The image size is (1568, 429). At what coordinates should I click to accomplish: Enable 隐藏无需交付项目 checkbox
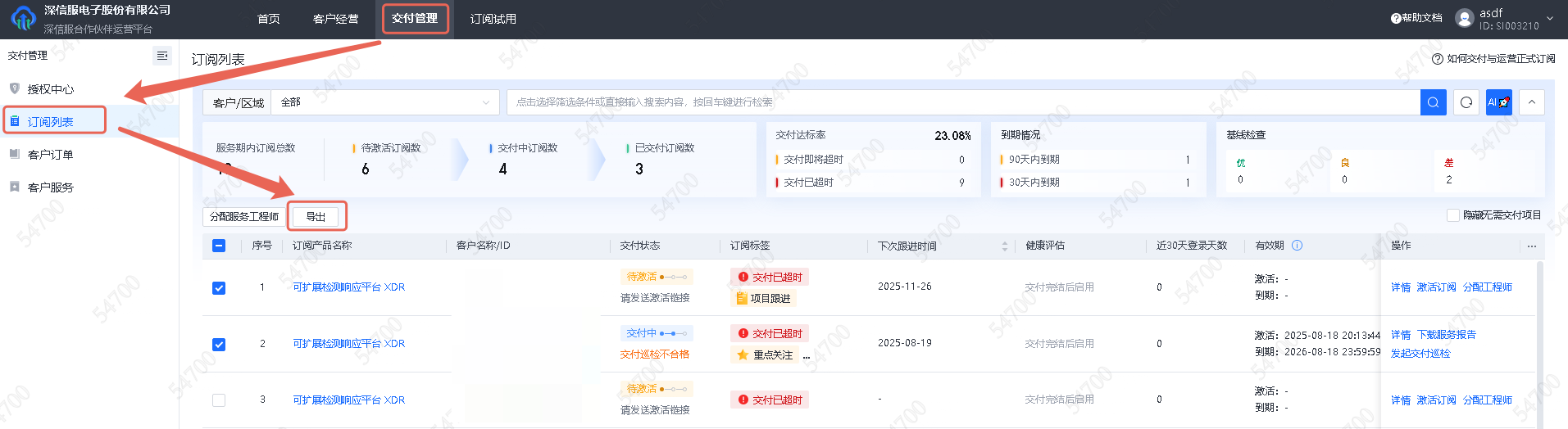click(x=1453, y=215)
